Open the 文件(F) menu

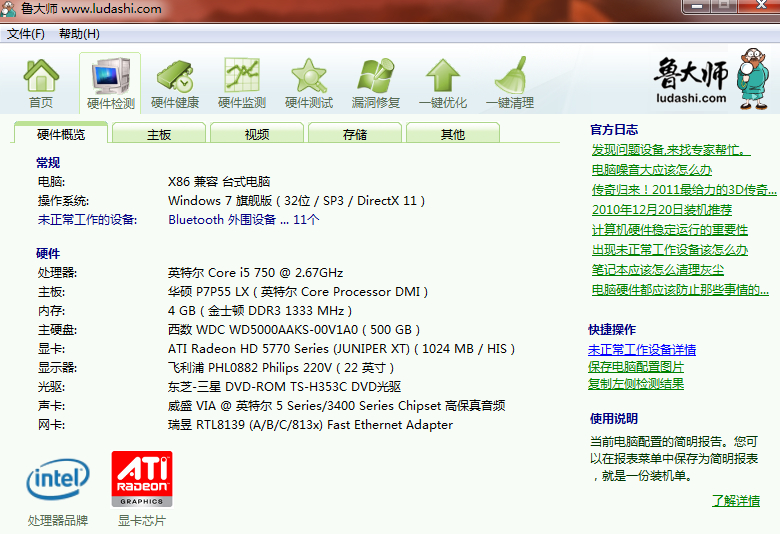click(25, 34)
